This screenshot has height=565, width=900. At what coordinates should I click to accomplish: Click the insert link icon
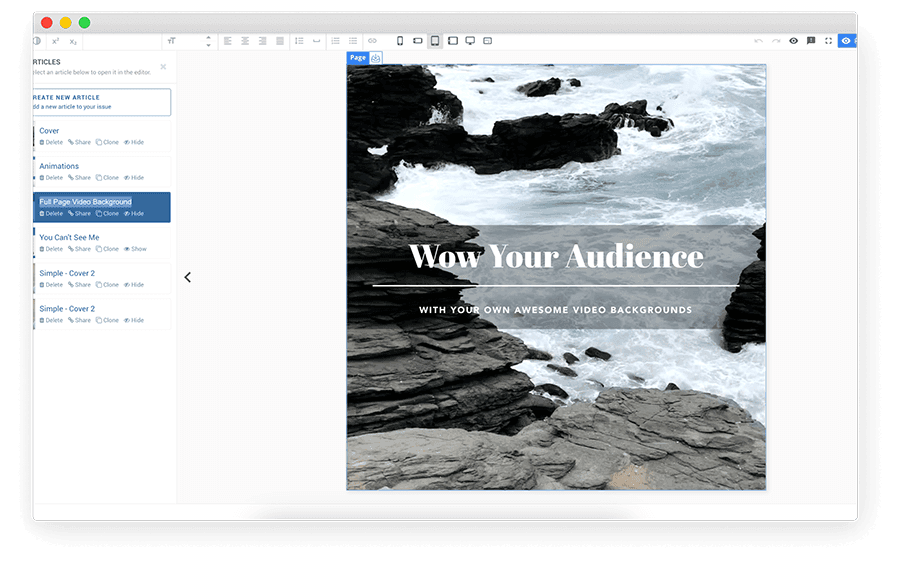(372, 41)
